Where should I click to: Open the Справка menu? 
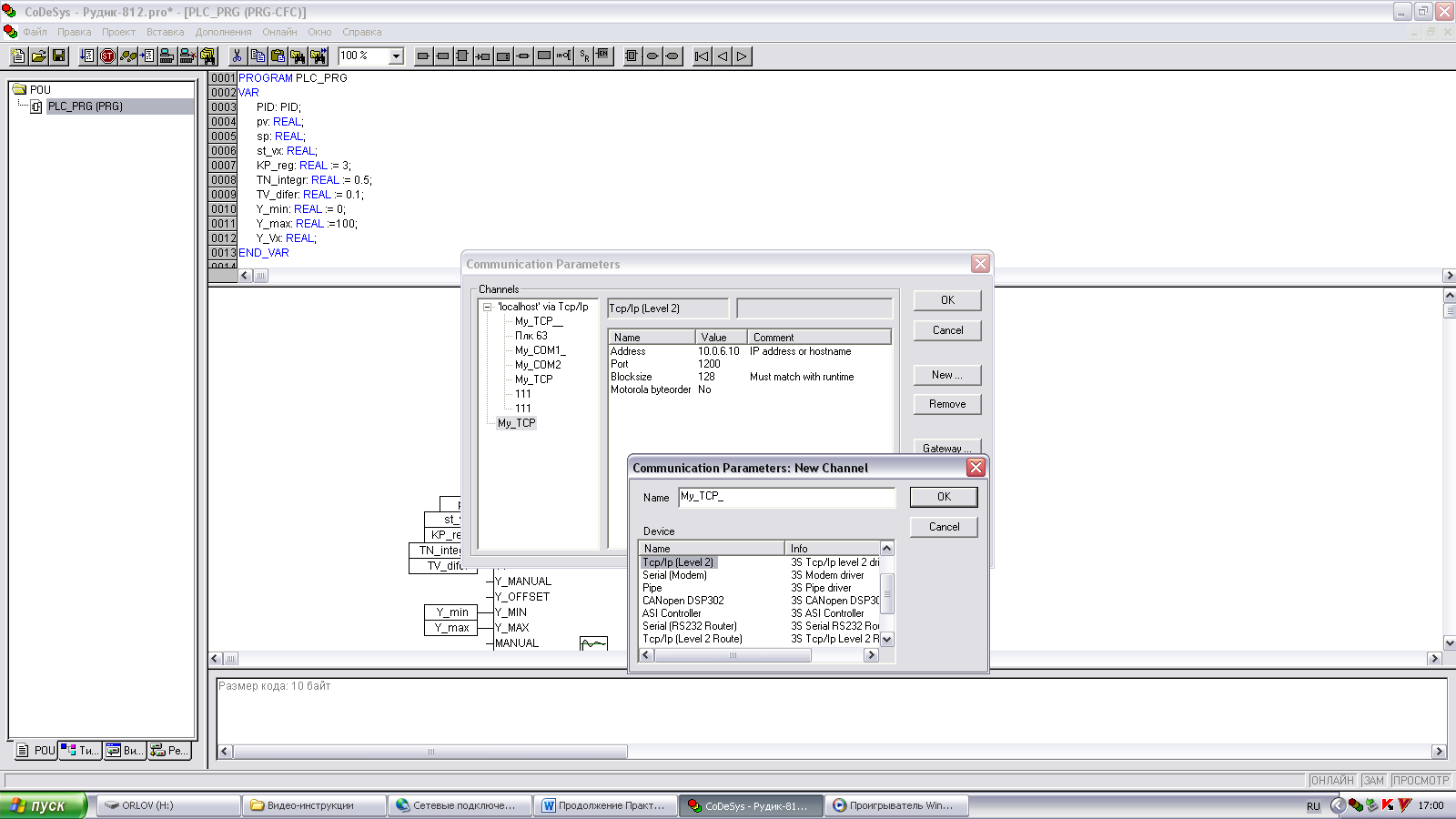[361, 32]
